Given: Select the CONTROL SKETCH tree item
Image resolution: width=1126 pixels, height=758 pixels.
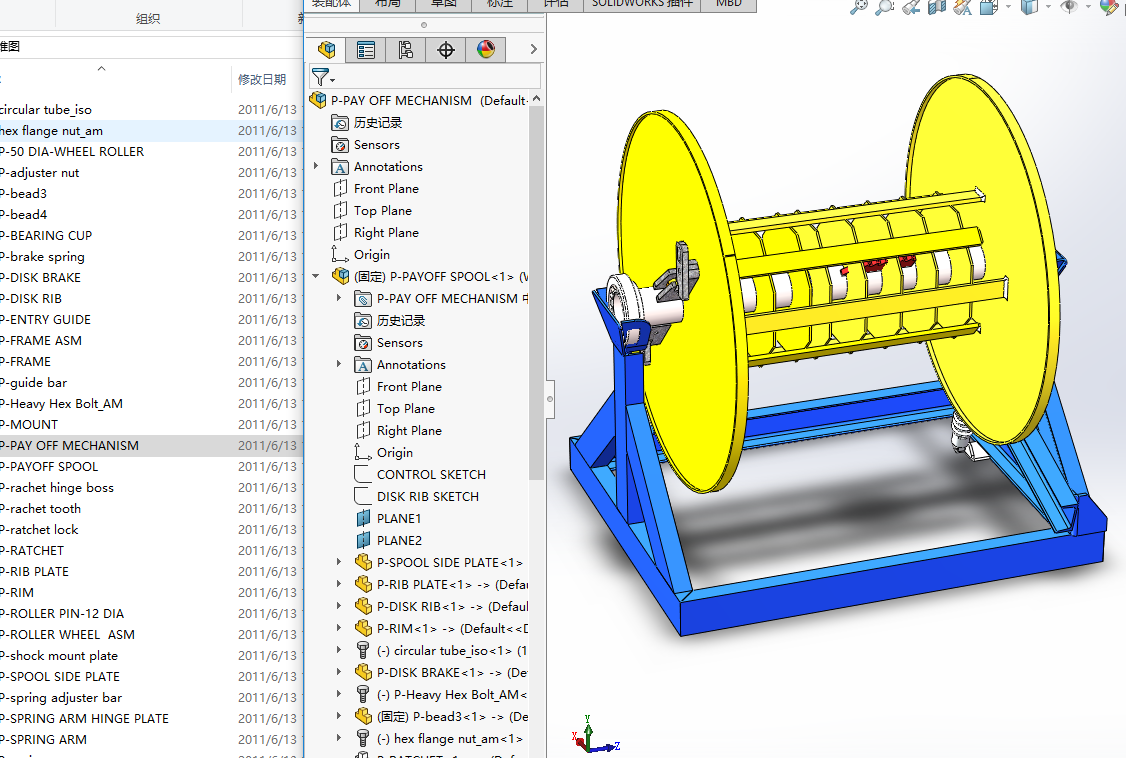Looking at the screenshot, I should (431, 475).
